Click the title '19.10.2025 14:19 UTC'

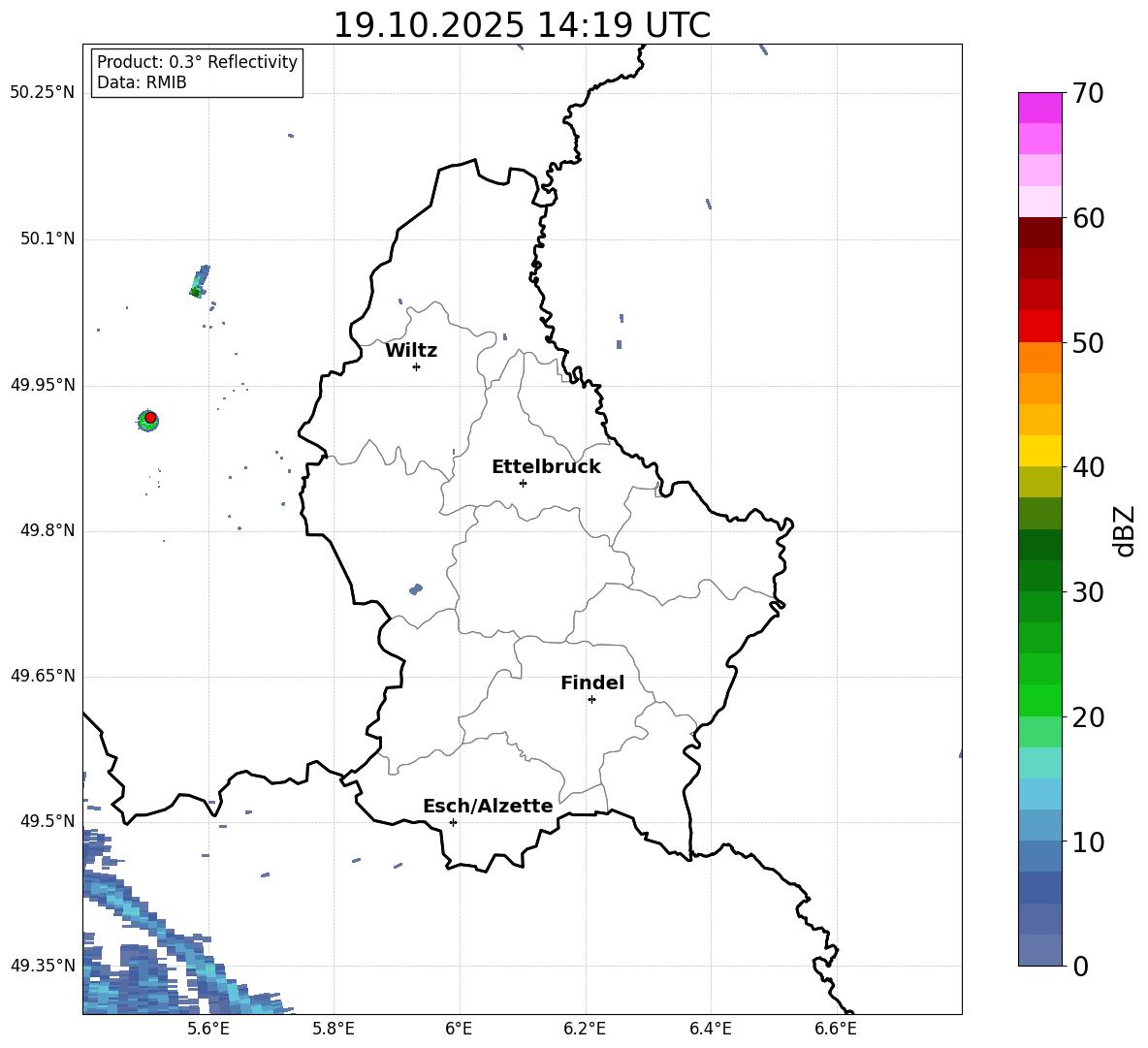[x=522, y=25]
